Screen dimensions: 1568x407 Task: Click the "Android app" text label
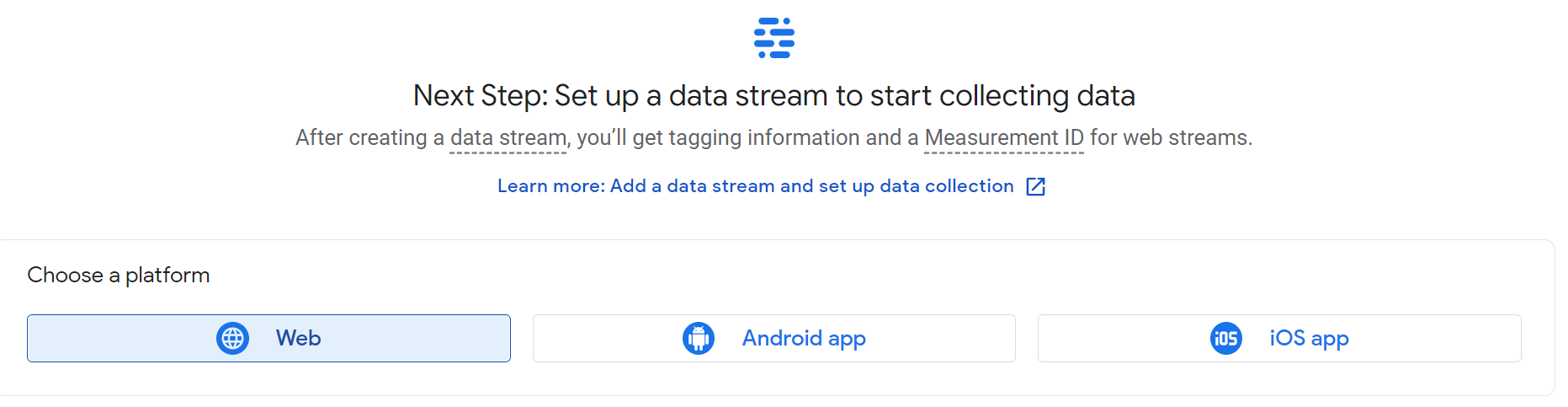(x=804, y=338)
